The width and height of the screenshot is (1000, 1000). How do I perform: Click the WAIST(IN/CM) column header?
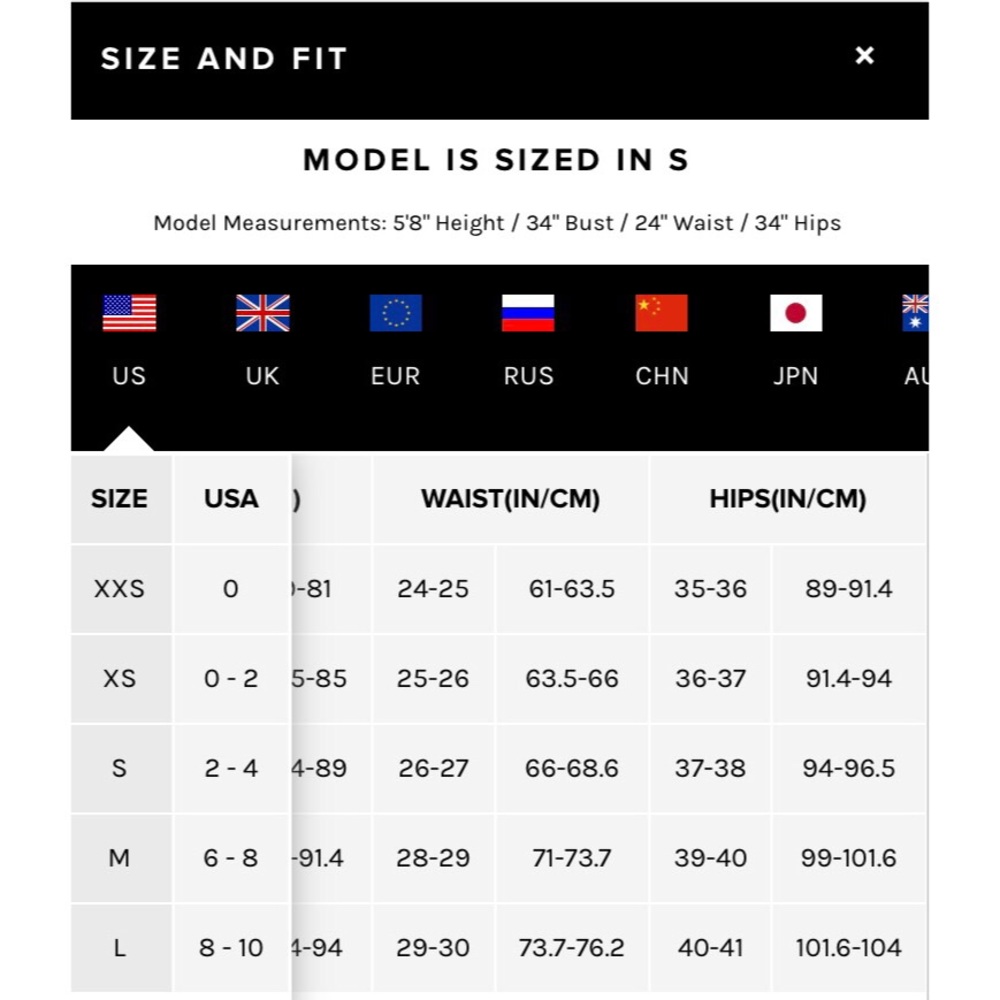tap(510, 499)
